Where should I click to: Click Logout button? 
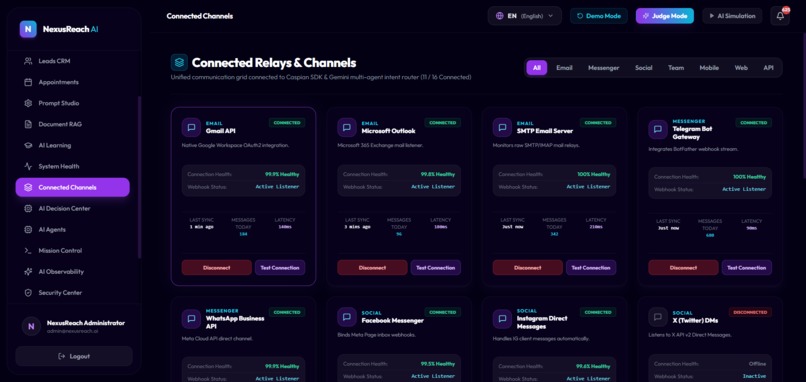click(x=74, y=356)
